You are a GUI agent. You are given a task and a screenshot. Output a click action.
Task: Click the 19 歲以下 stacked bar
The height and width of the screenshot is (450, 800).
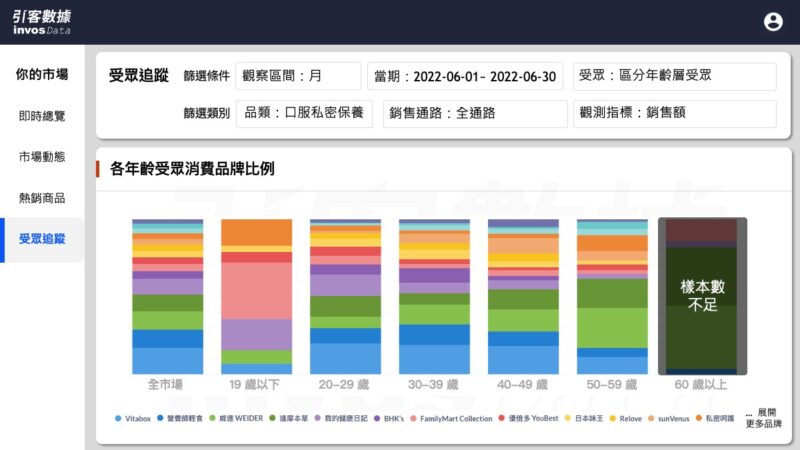256,297
